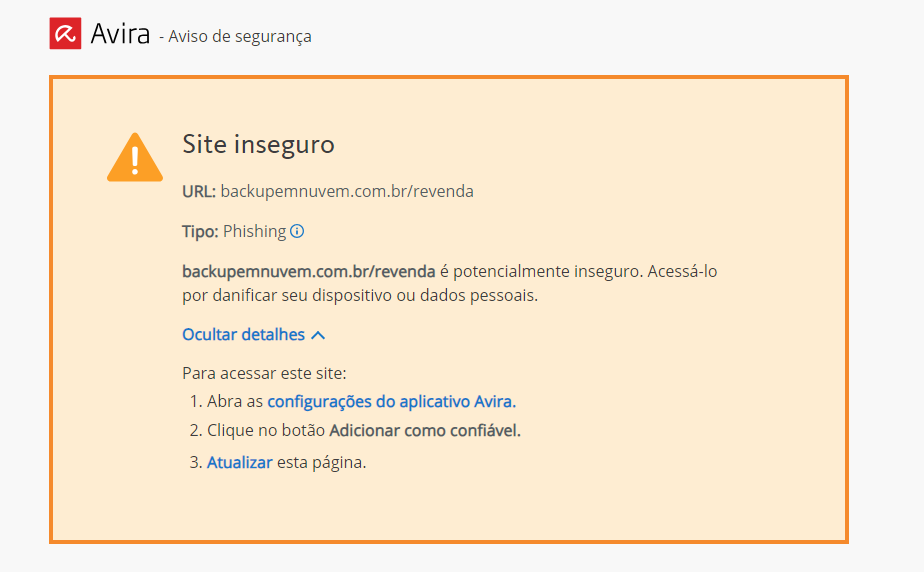
Task: Click the Tipo: Phishing label
Action: [x=234, y=232]
